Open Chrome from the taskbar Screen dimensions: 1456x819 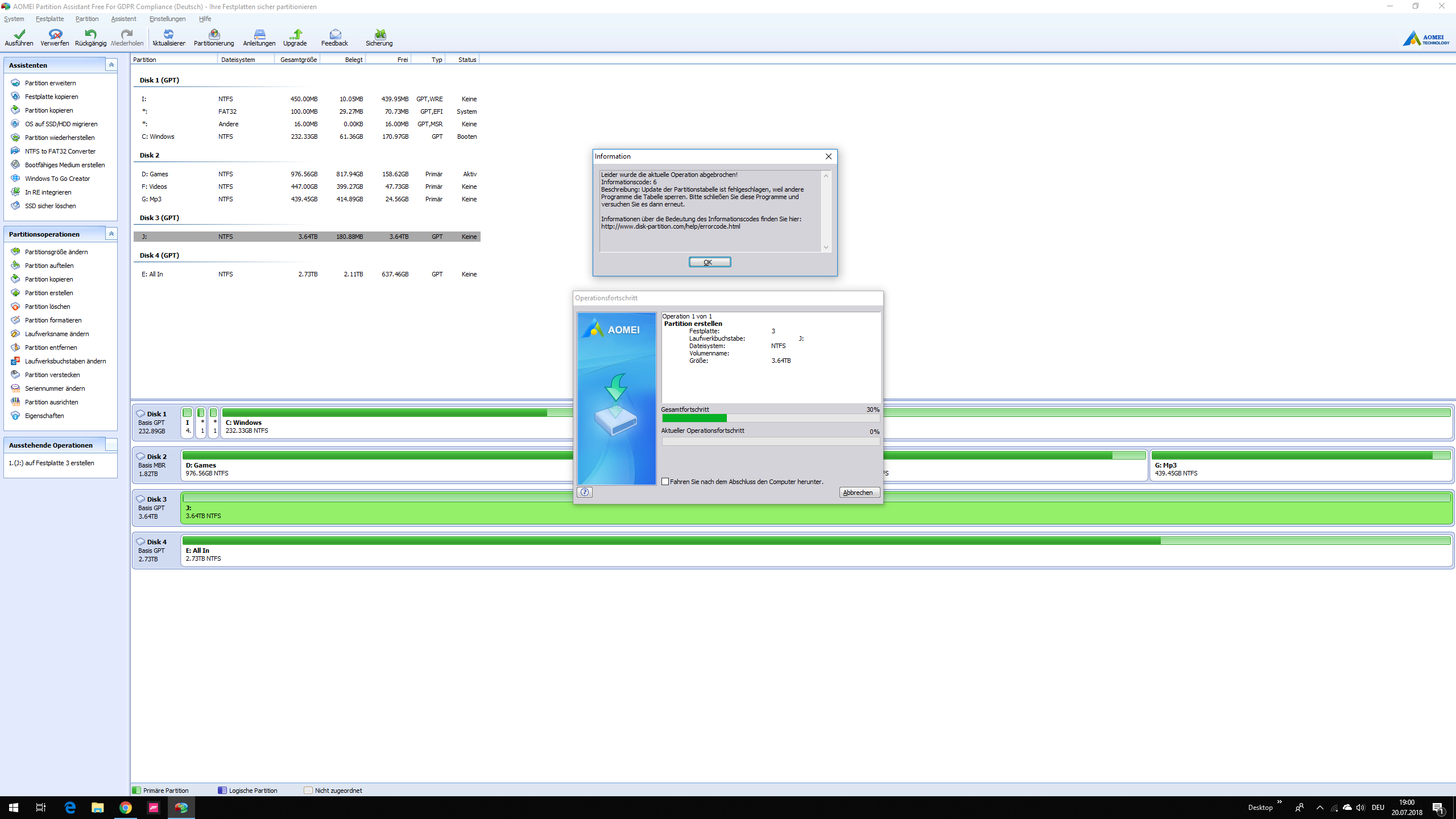click(126, 808)
